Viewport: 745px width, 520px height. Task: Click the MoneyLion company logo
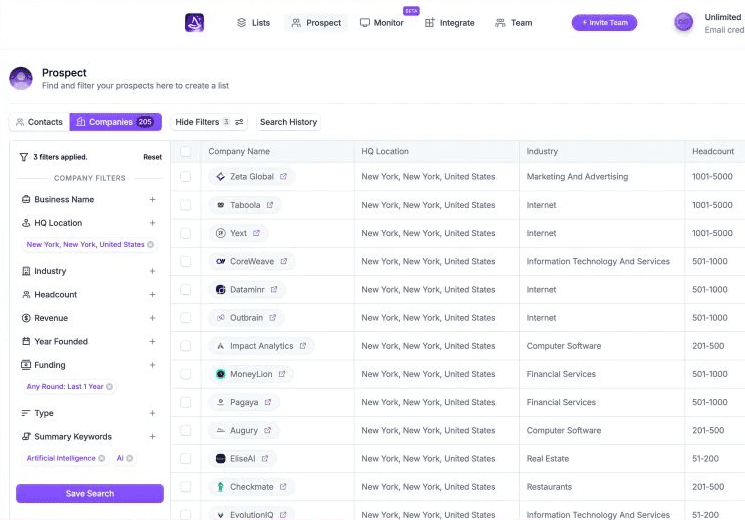tap(220, 374)
